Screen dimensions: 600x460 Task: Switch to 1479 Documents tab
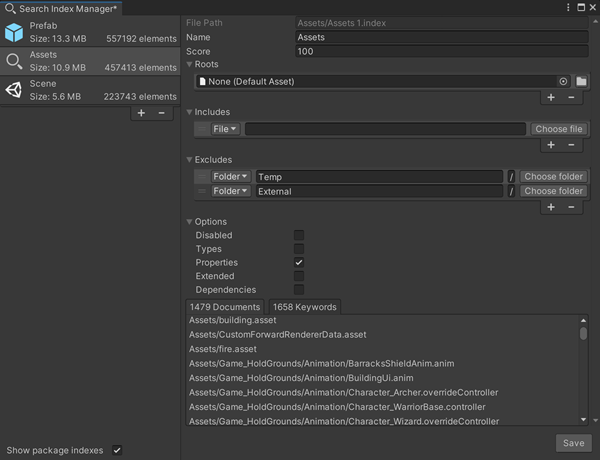click(x=224, y=307)
